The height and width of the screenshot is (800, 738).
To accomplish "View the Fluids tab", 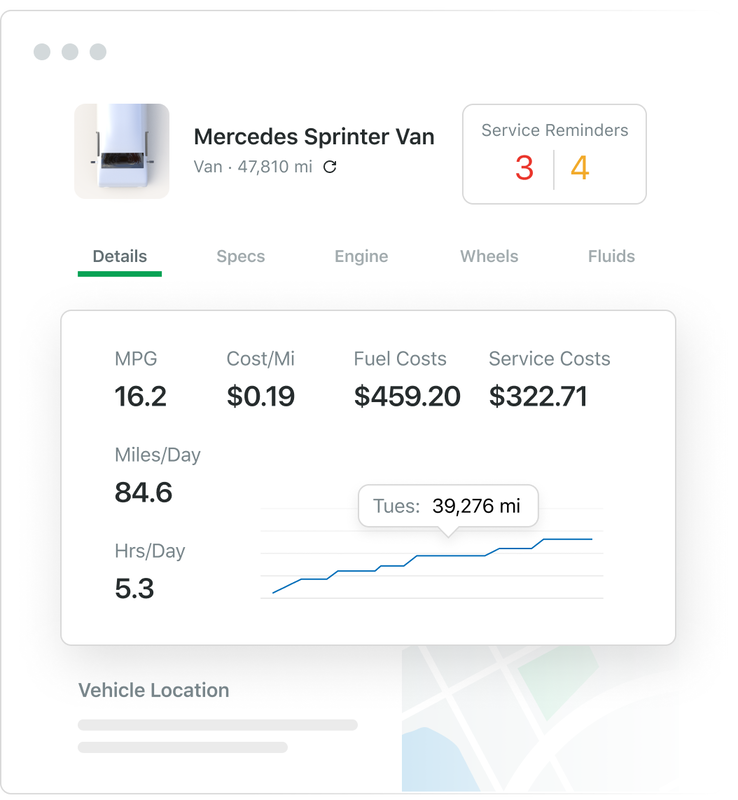I will coord(611,256).
